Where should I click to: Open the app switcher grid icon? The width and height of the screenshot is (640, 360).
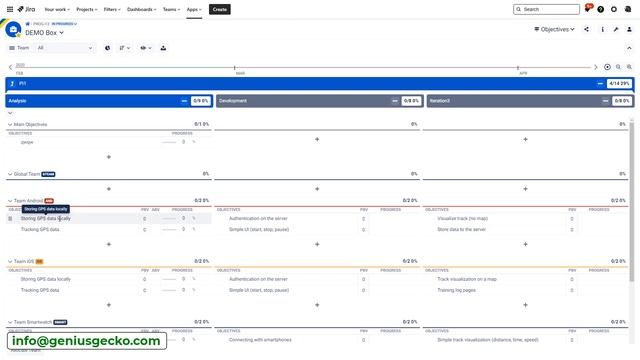(10, 9)
